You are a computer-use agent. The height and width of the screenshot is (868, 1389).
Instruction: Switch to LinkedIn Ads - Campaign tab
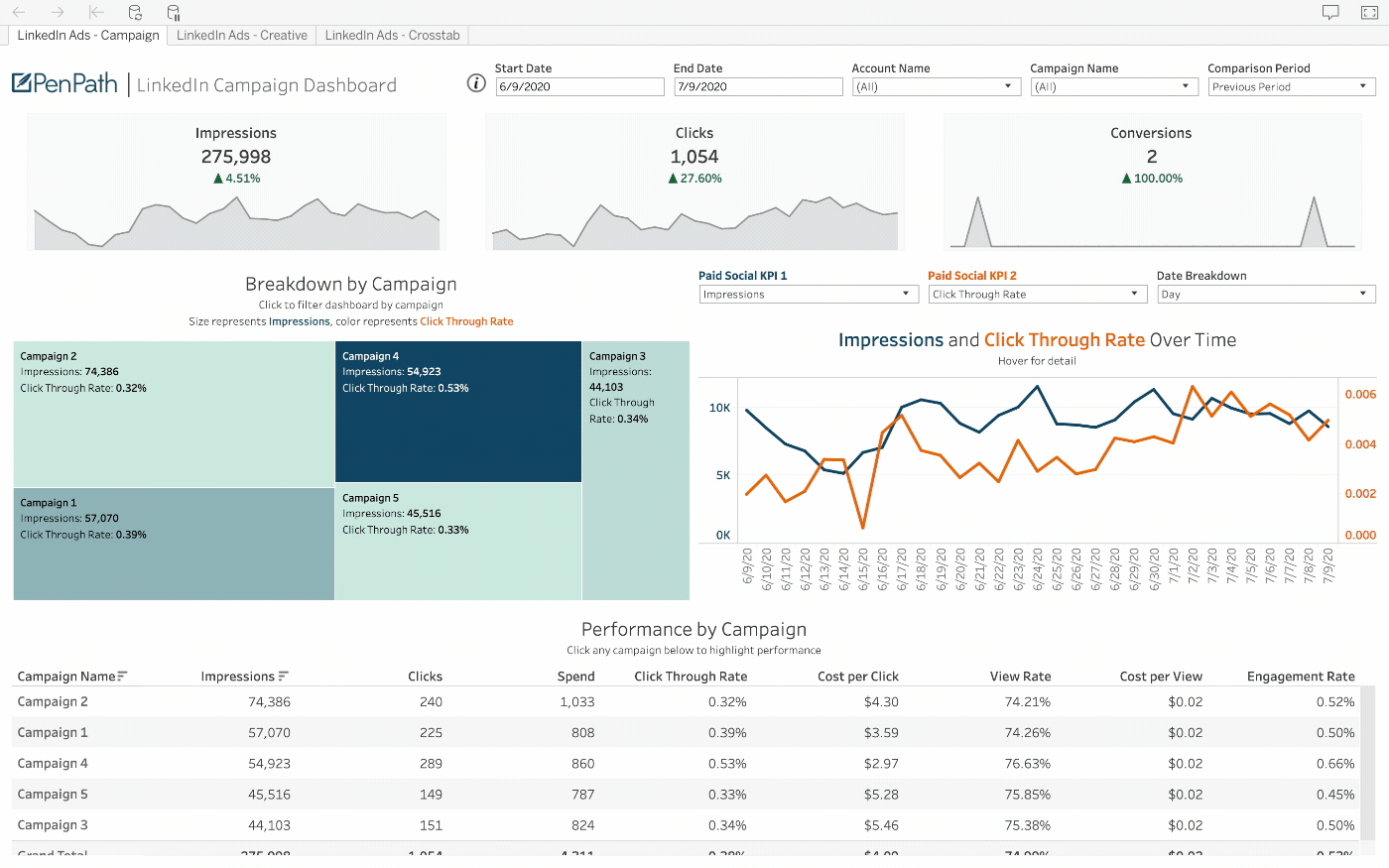coord(88,35)
